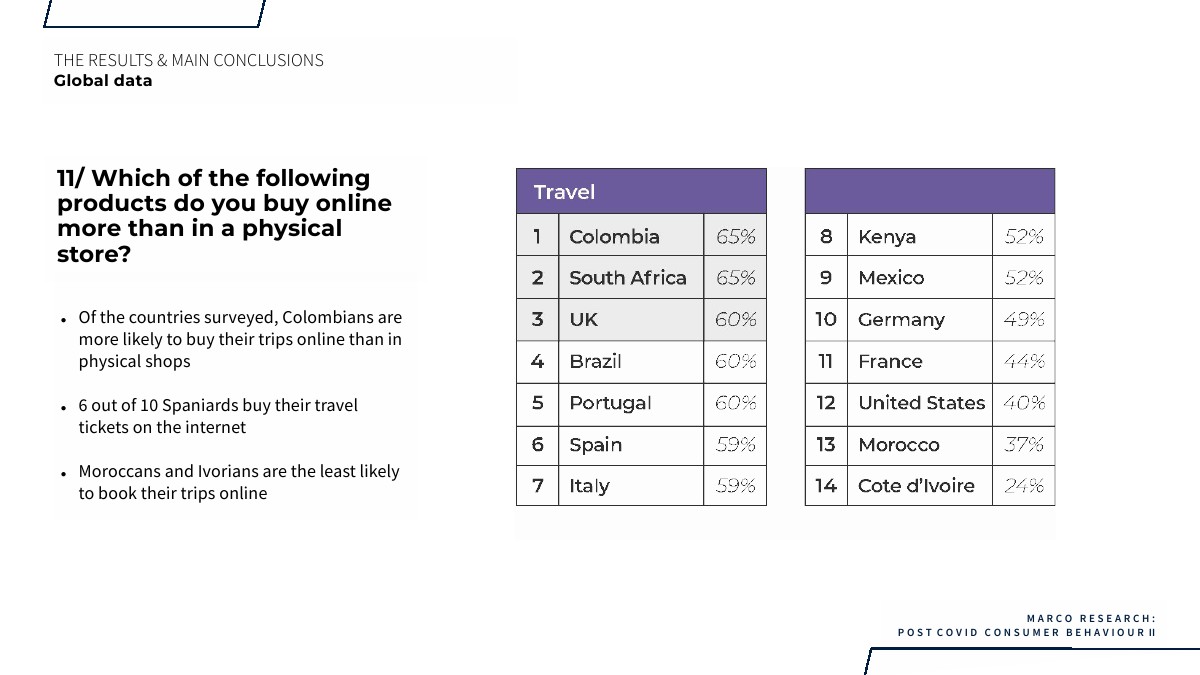Click the Cote d'Ivoire cell
This screenshot has width=1200, height=675.
(x=916, y=486)
